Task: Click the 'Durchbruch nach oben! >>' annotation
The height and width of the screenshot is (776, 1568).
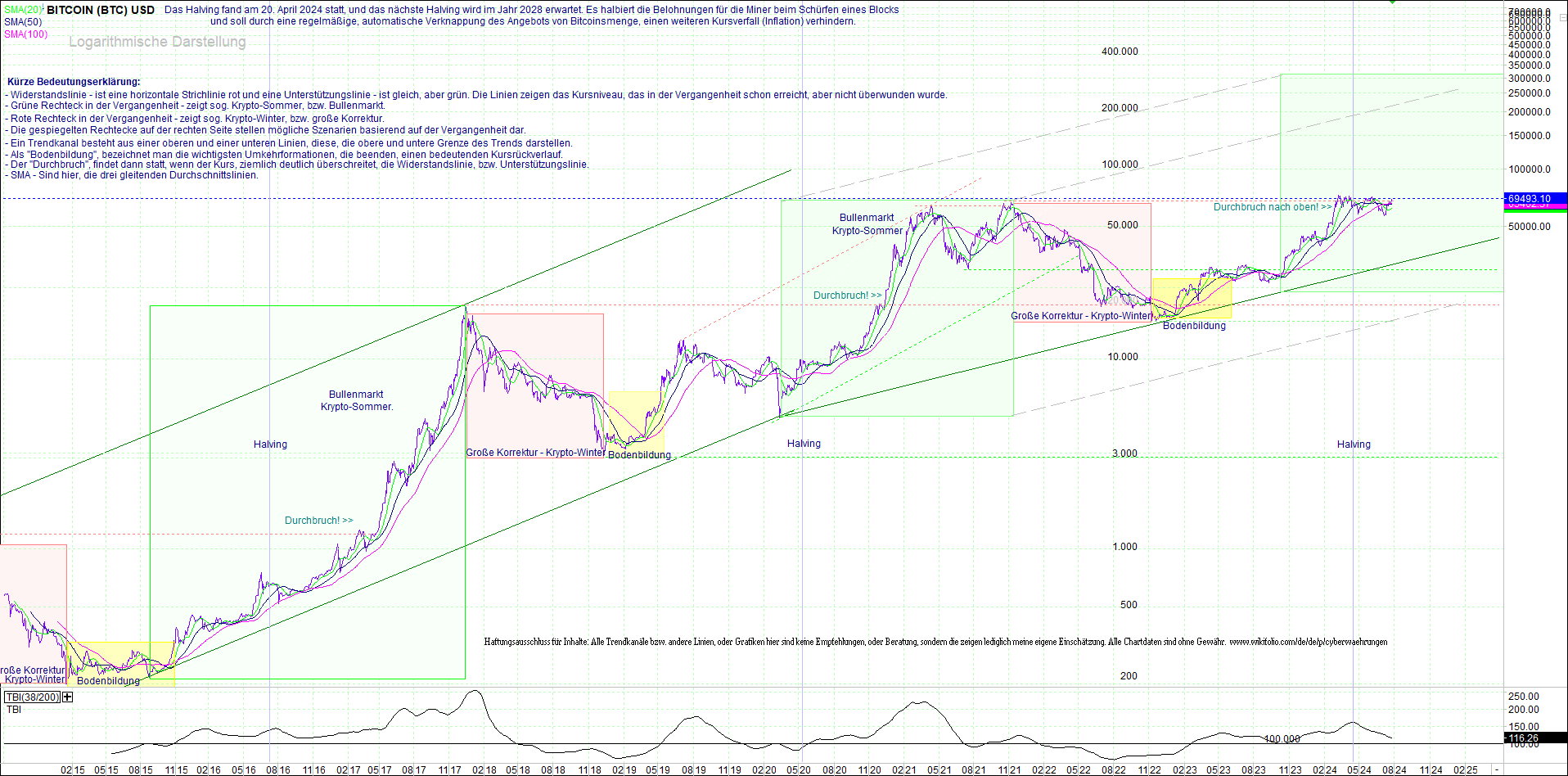Action: [x=1272, y=207]
